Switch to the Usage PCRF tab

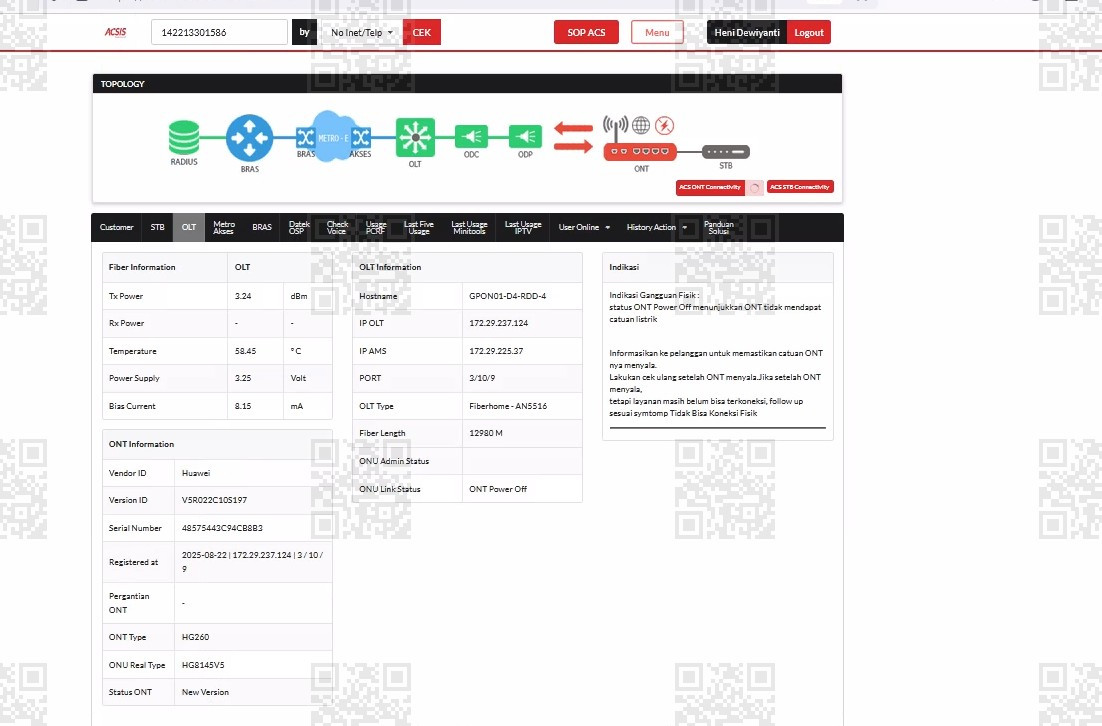click(x=376, y=228)
